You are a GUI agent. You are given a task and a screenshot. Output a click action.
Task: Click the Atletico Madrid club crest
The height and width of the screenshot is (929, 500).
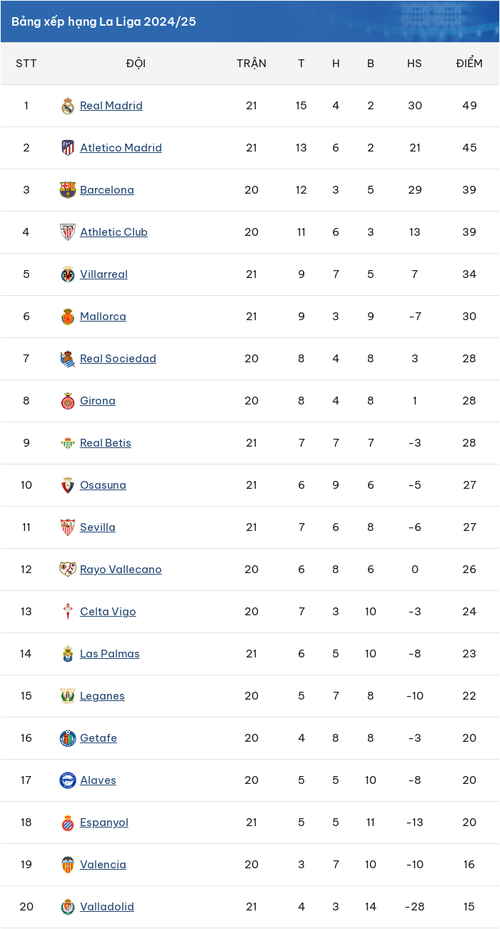point(68,148)
